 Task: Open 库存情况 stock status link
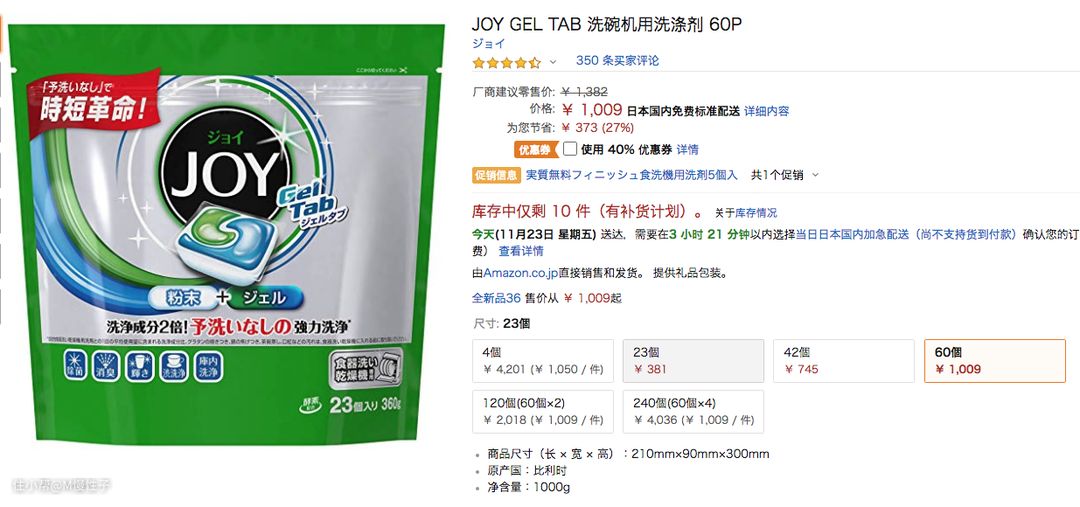756,213
